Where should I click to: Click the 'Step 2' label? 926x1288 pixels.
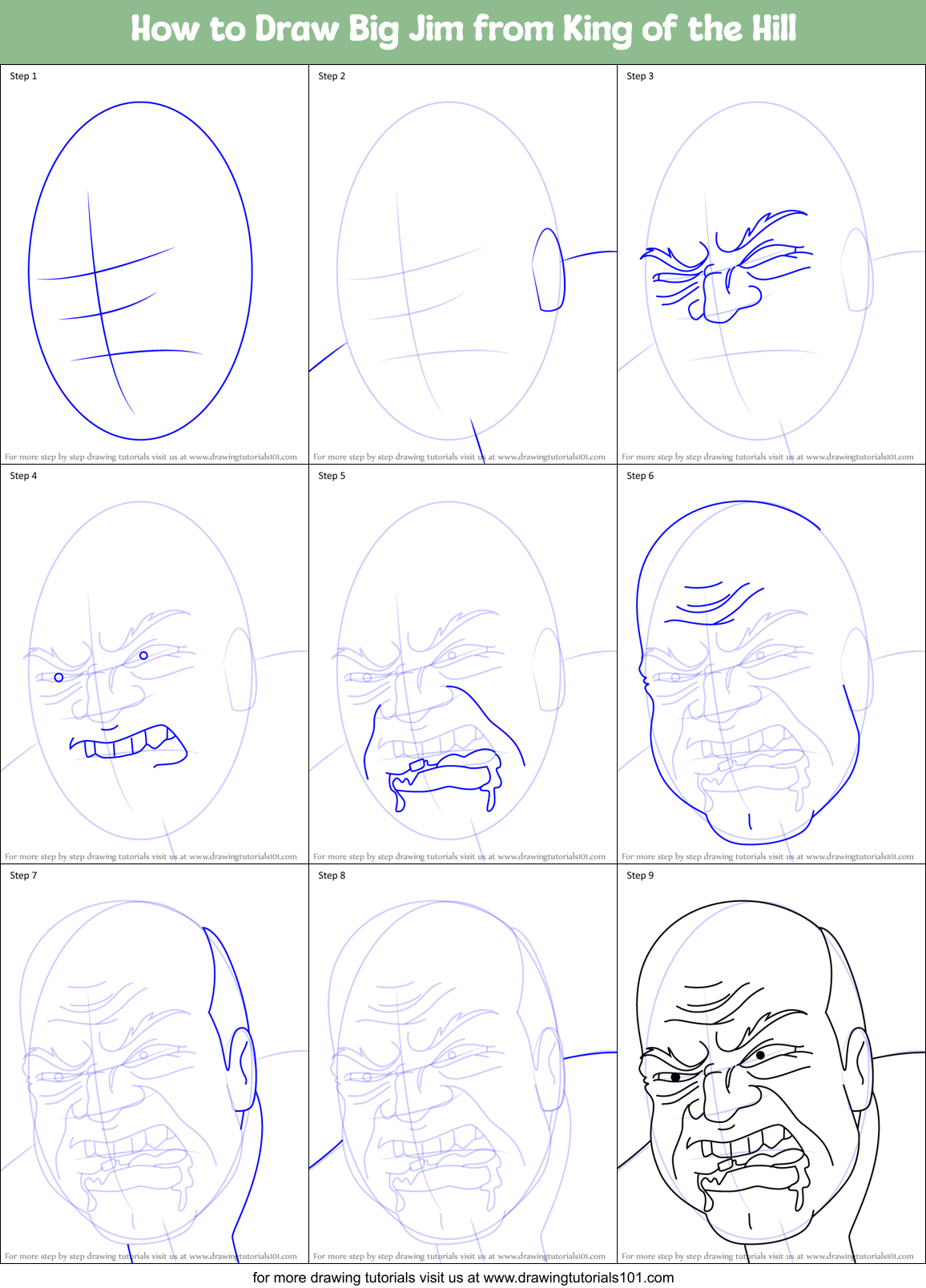332,76
